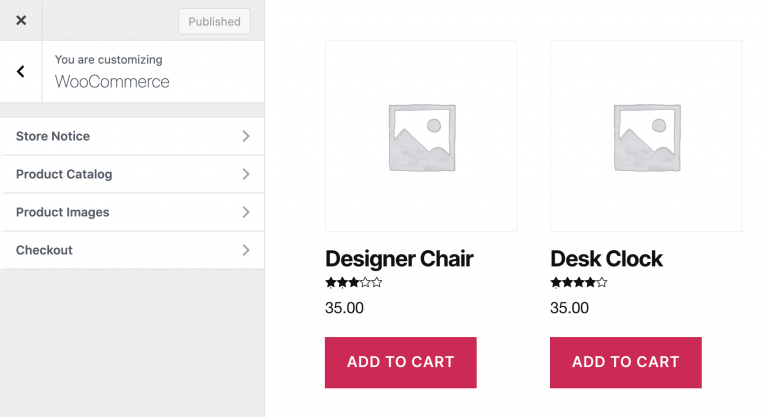Click the Designer Chair star rating

[x=353, y=283]
